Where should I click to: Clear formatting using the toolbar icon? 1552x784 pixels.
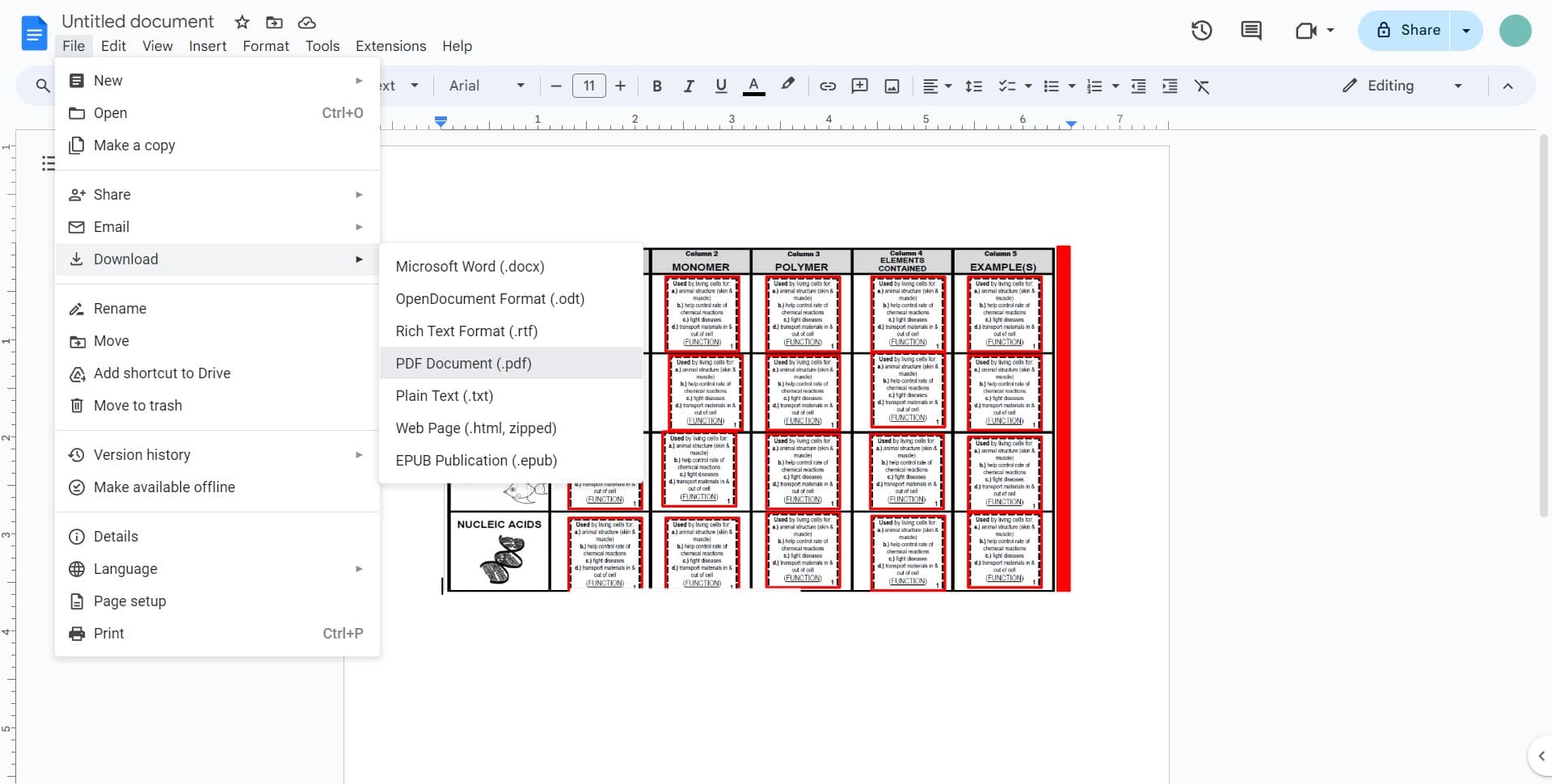coord(1202,86)
